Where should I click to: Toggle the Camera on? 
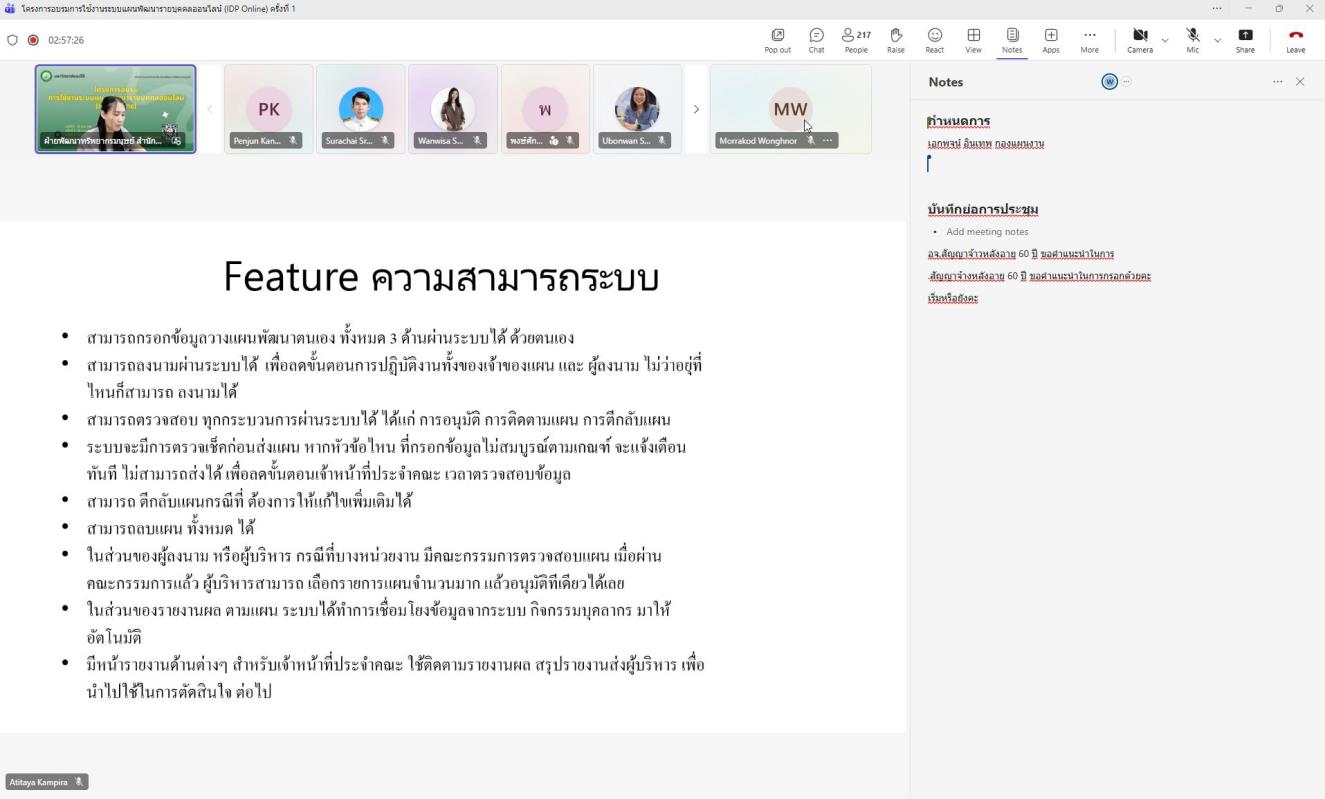coord(1139,40)
